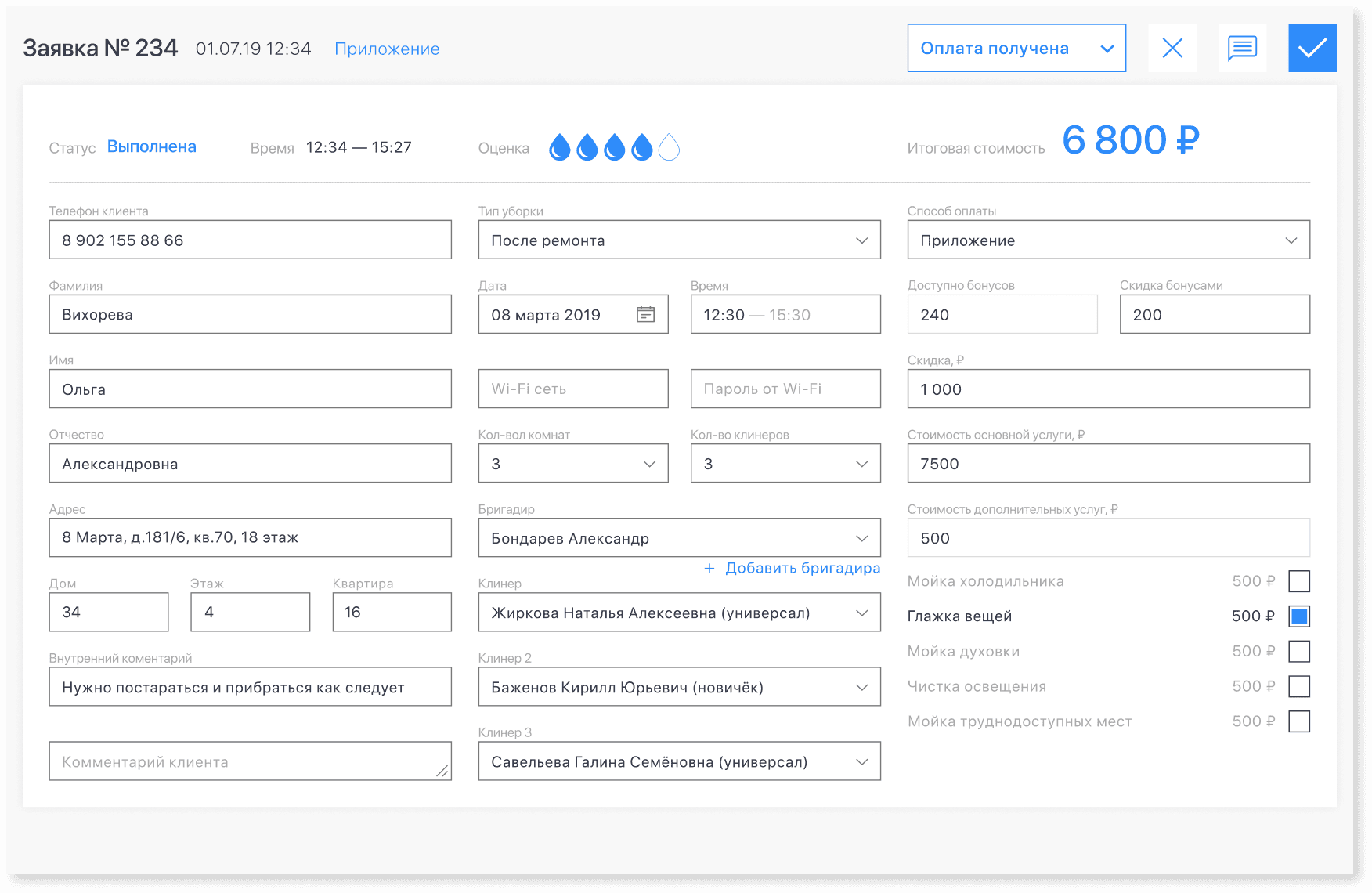Check the Мойка труднодоступных мест option
Screen dimensions: 1372x893
(x=1298, y=721)
